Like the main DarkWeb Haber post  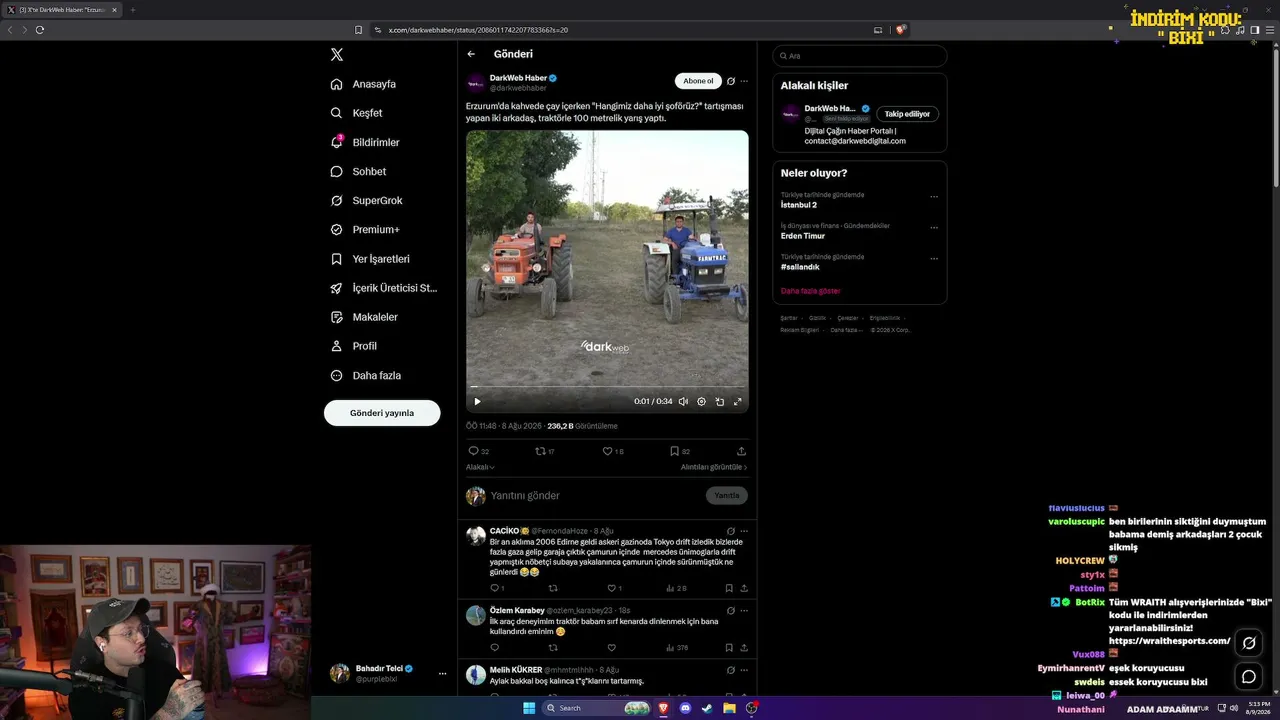612,451
